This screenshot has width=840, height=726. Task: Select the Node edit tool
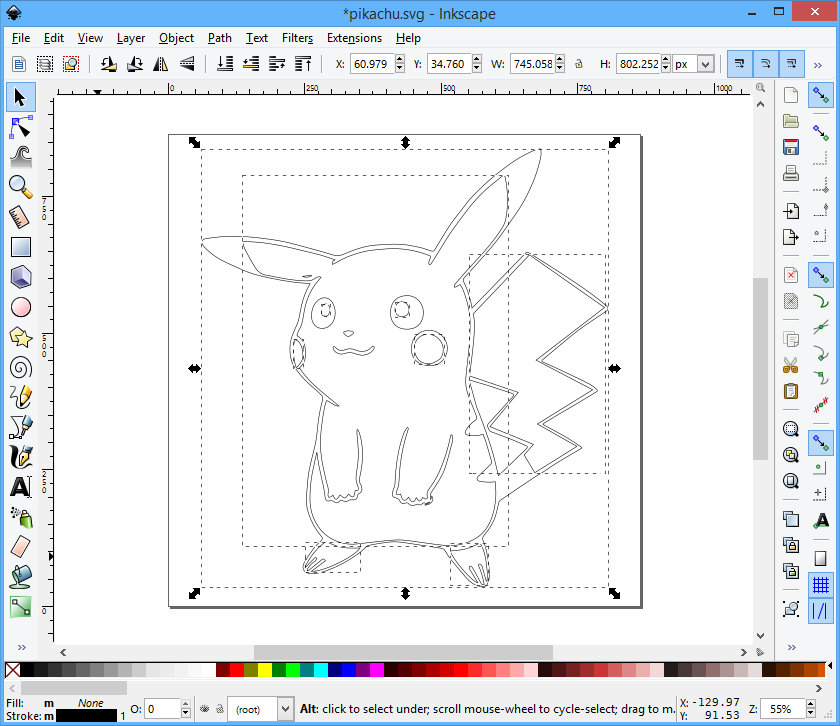tap(21, 128)
